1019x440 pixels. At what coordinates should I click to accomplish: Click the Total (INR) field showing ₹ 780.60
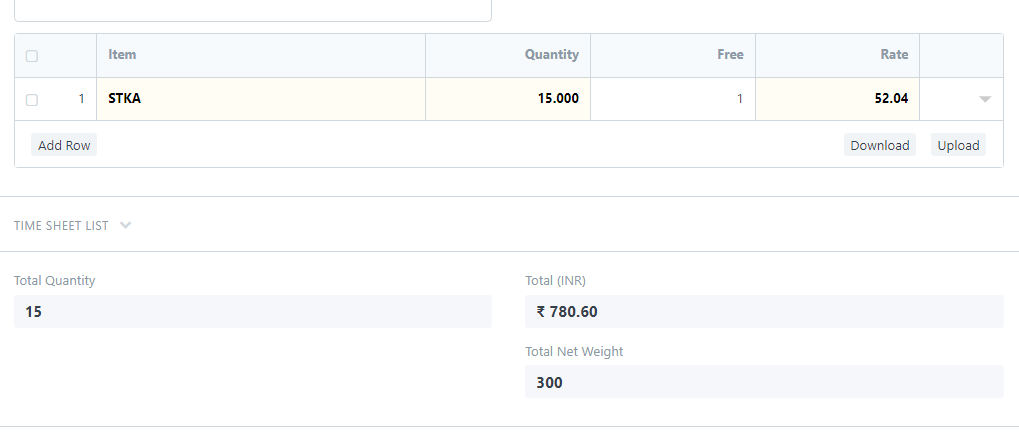point(764,311)
